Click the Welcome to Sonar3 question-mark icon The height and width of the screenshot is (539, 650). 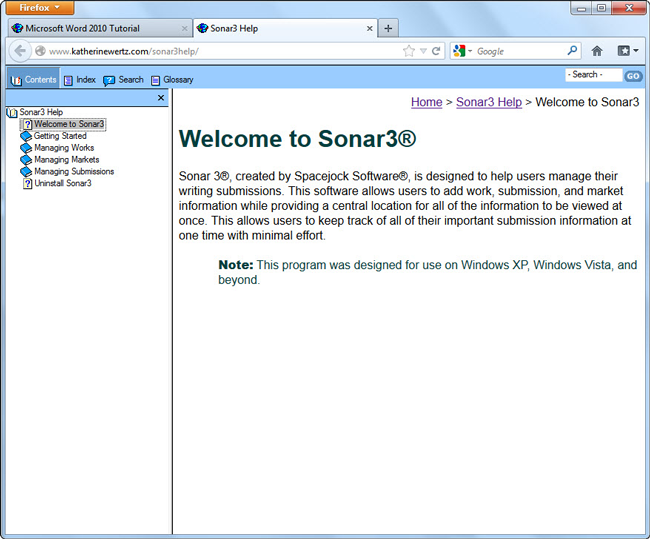(x=27, y=124)
